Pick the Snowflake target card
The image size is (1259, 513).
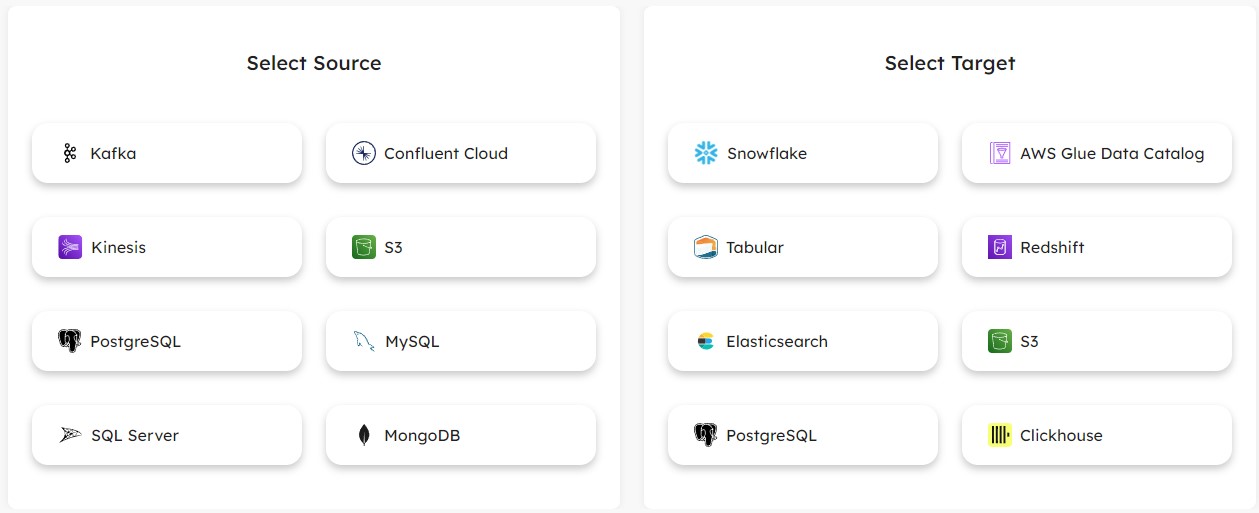click(803, 154)
